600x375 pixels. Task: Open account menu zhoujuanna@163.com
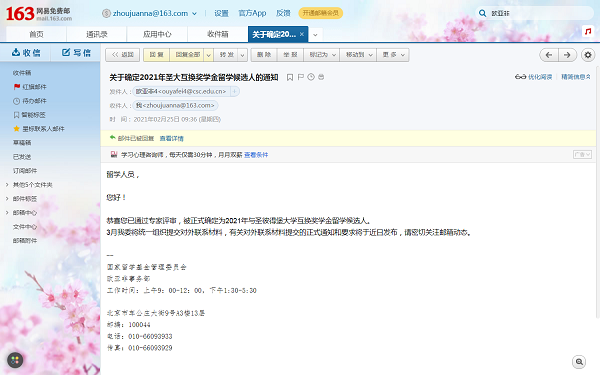tap(155, 13)
